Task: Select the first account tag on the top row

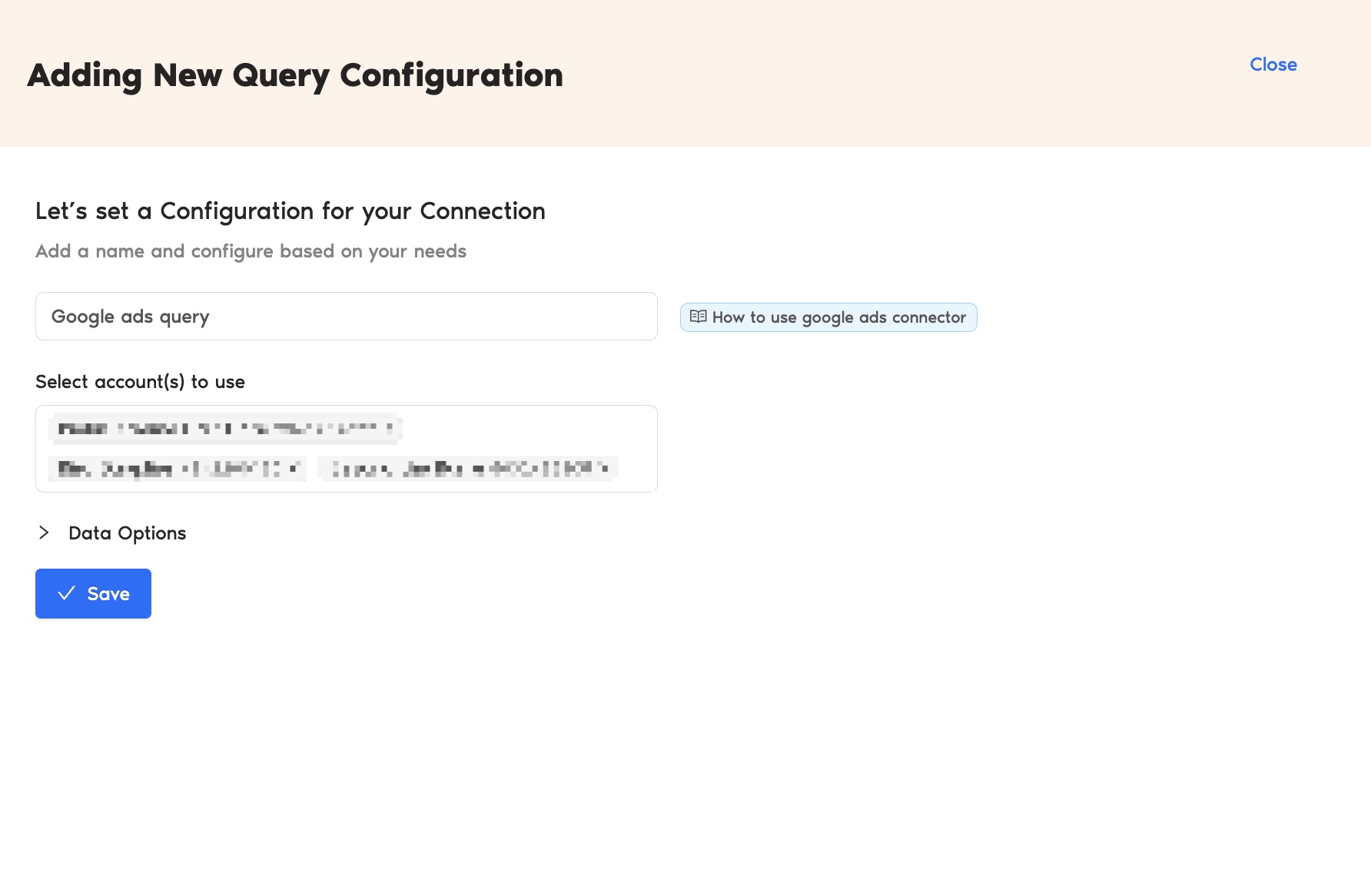Action: (x=223, y=429)
